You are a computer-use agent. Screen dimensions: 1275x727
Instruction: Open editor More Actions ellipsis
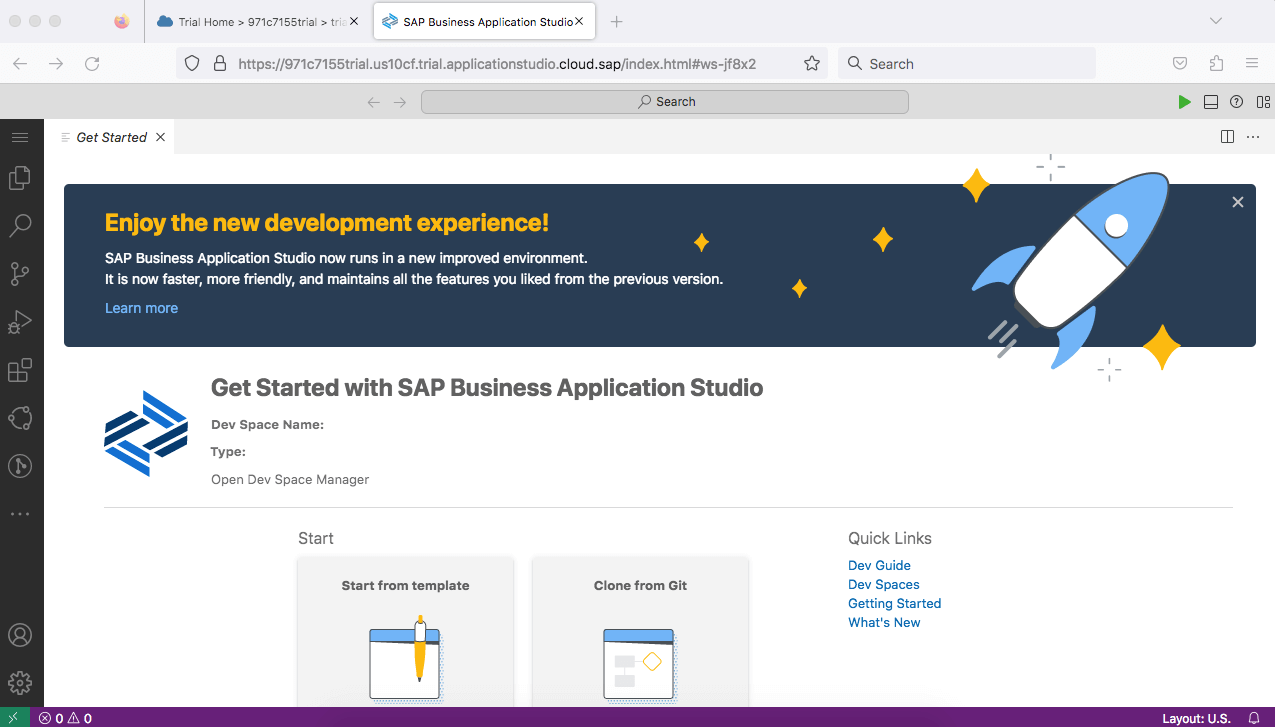pos(1253,137)
